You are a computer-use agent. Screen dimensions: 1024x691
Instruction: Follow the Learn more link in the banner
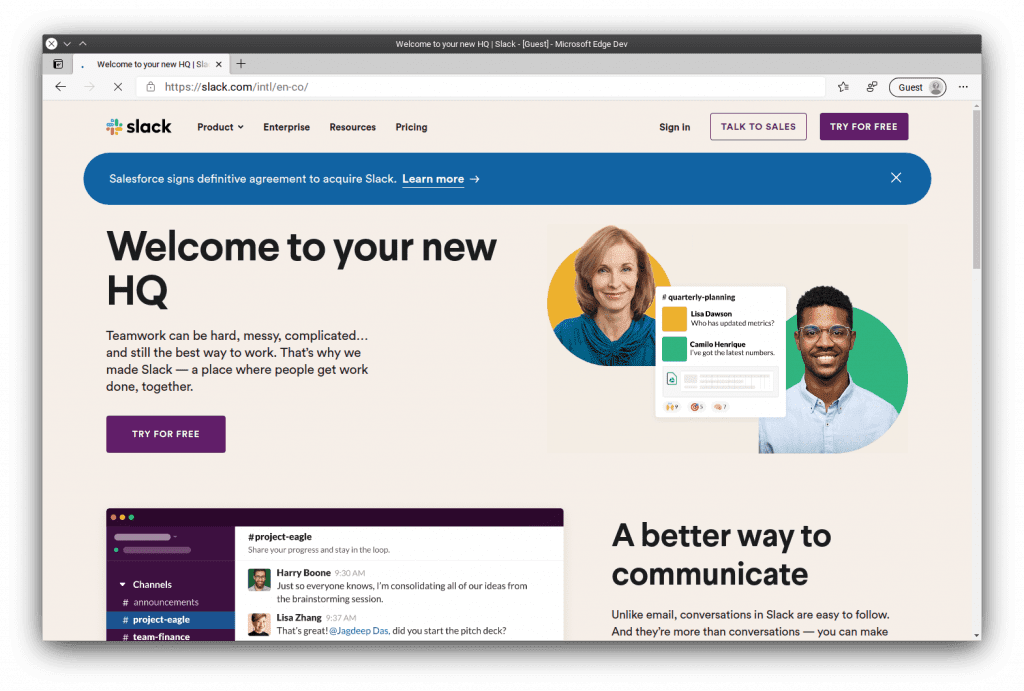(433, 179)
